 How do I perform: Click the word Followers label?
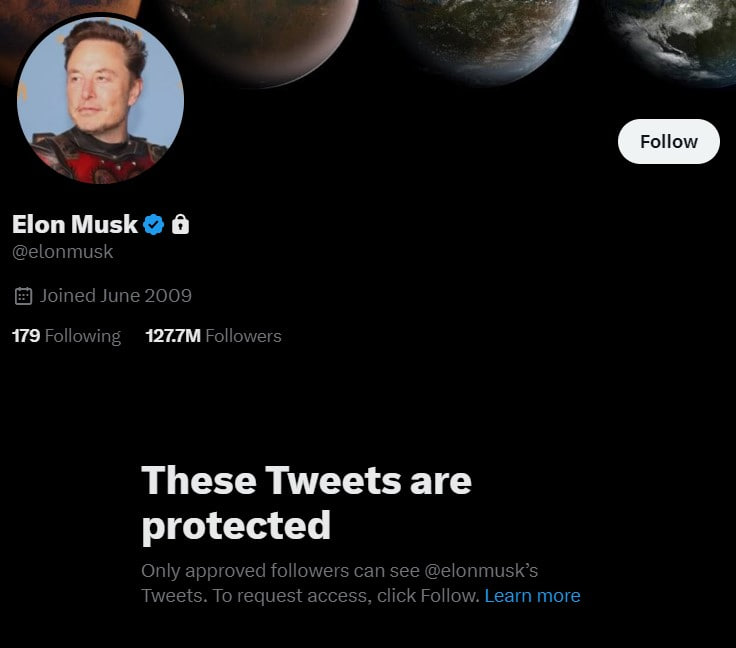click(x=243, y=336)
